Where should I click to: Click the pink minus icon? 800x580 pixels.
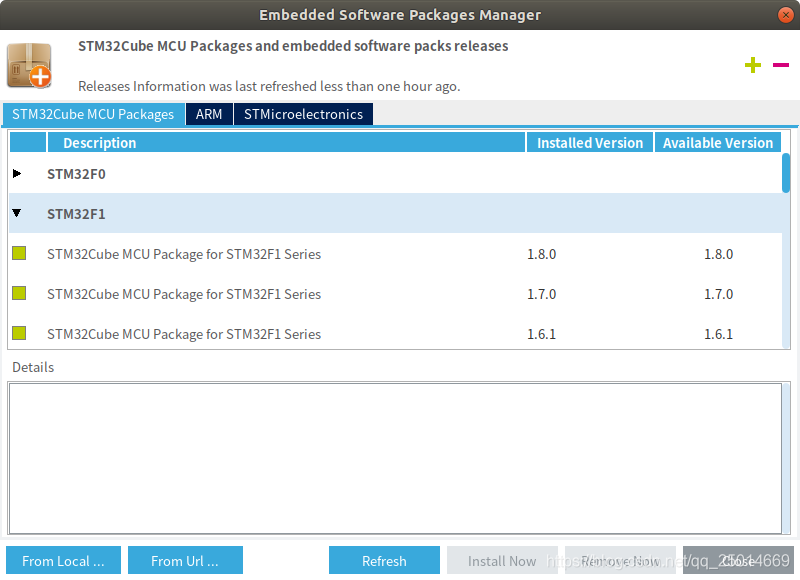(x=780, y=65)
